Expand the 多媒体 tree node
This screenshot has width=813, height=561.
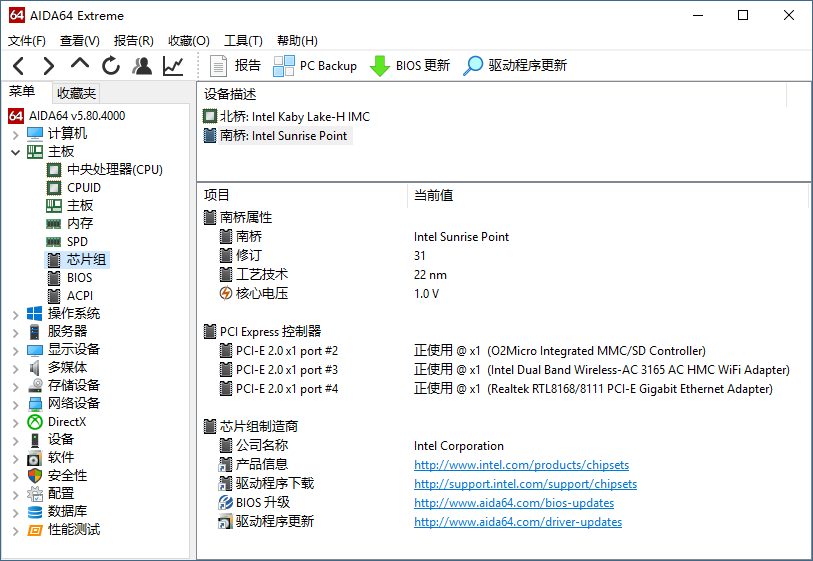[16, 369]
